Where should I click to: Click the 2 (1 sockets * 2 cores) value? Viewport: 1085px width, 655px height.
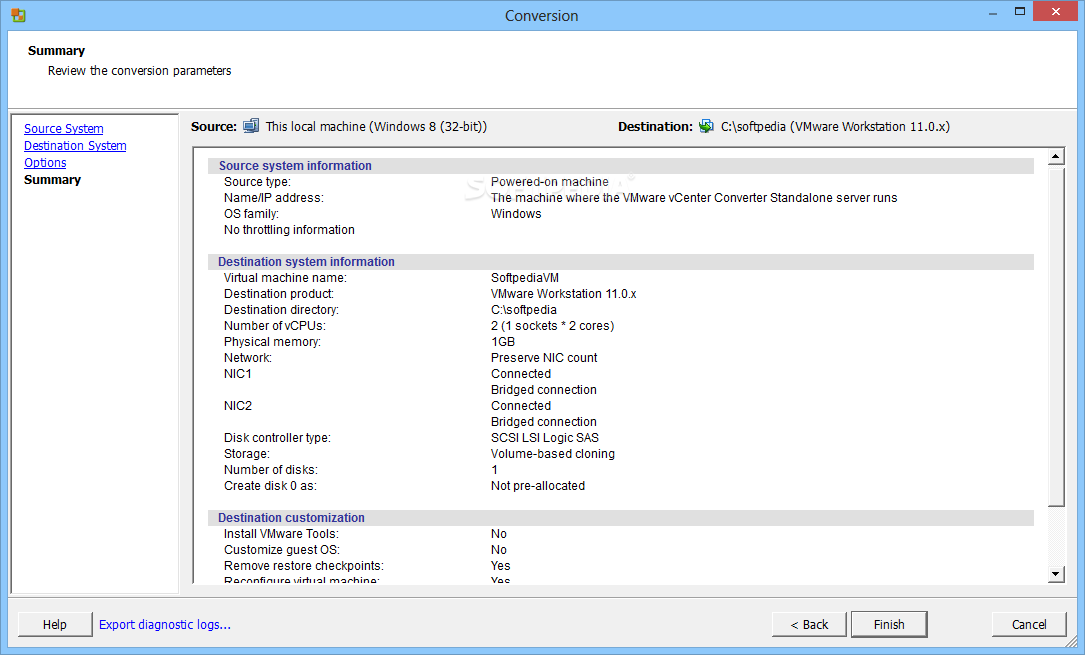pos(552,326)
